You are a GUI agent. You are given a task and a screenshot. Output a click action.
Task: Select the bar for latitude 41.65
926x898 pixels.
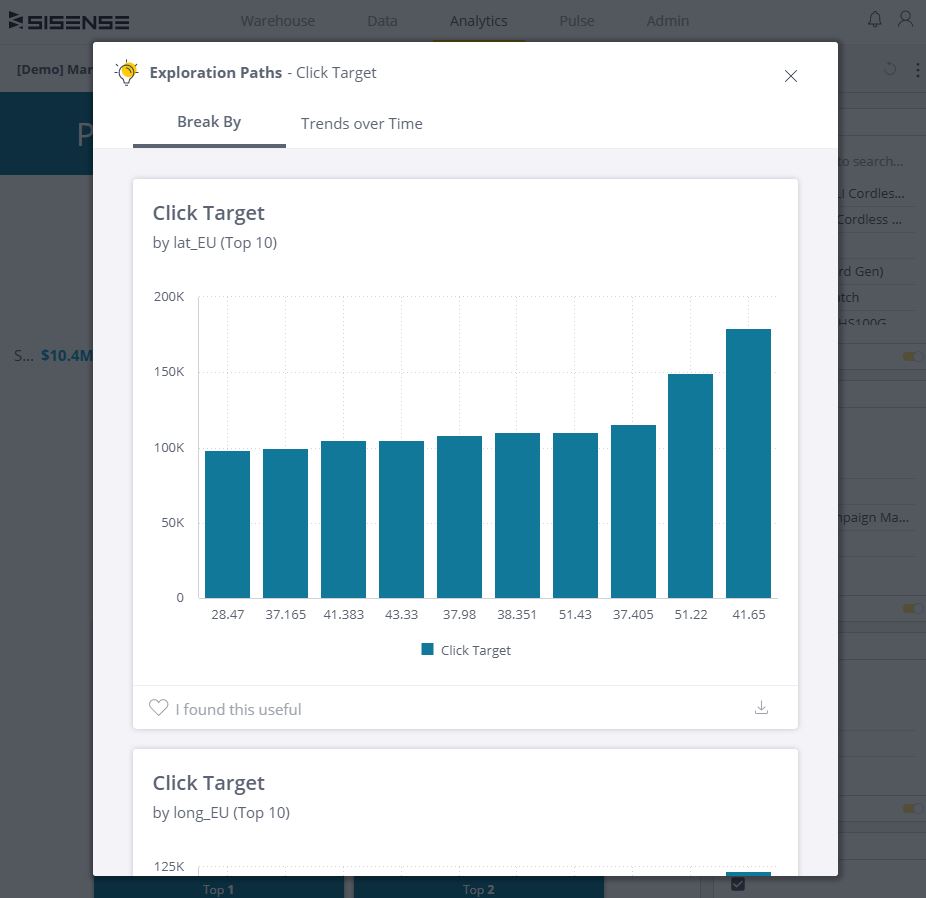tap(748, 463)
